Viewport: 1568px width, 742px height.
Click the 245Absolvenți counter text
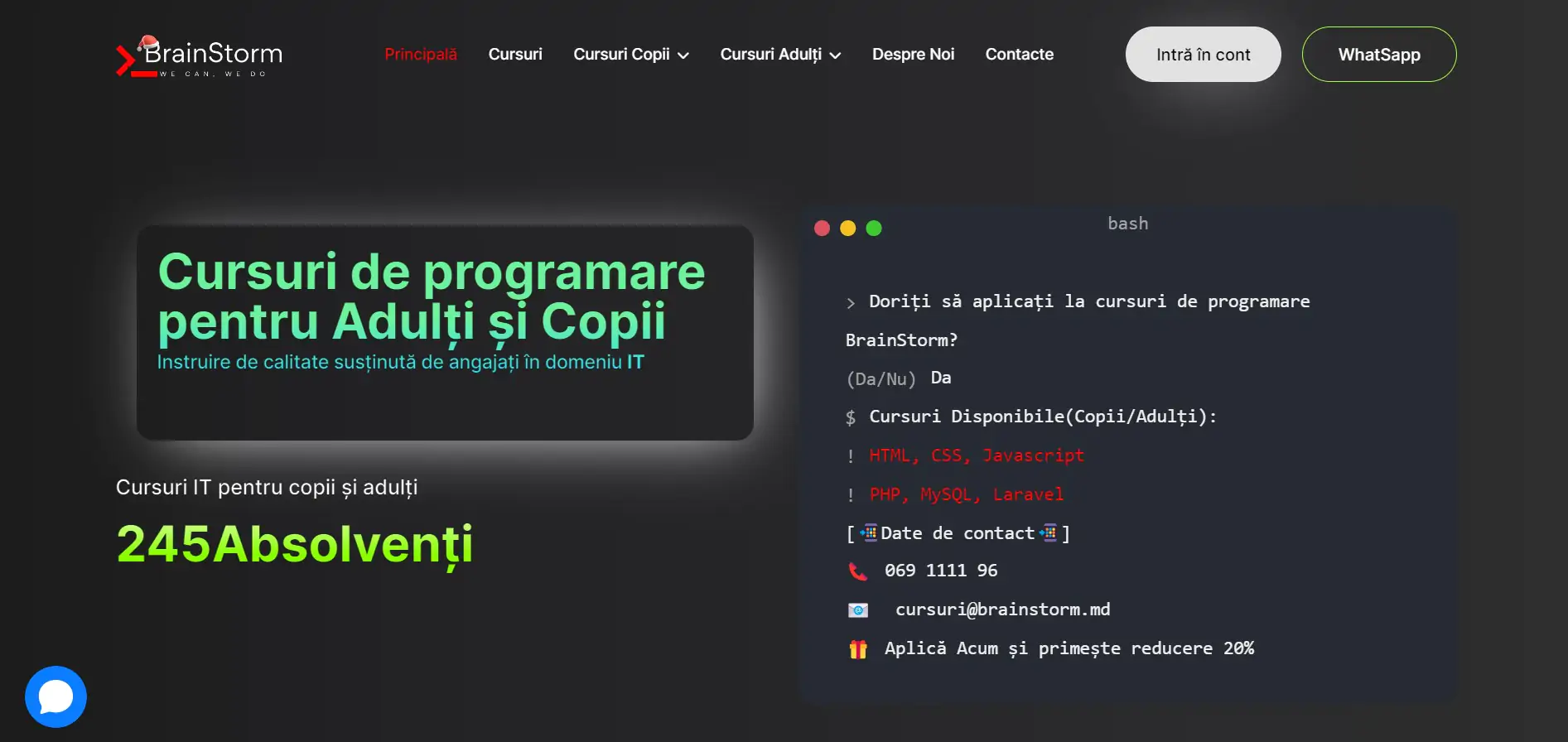click(295, 545)
